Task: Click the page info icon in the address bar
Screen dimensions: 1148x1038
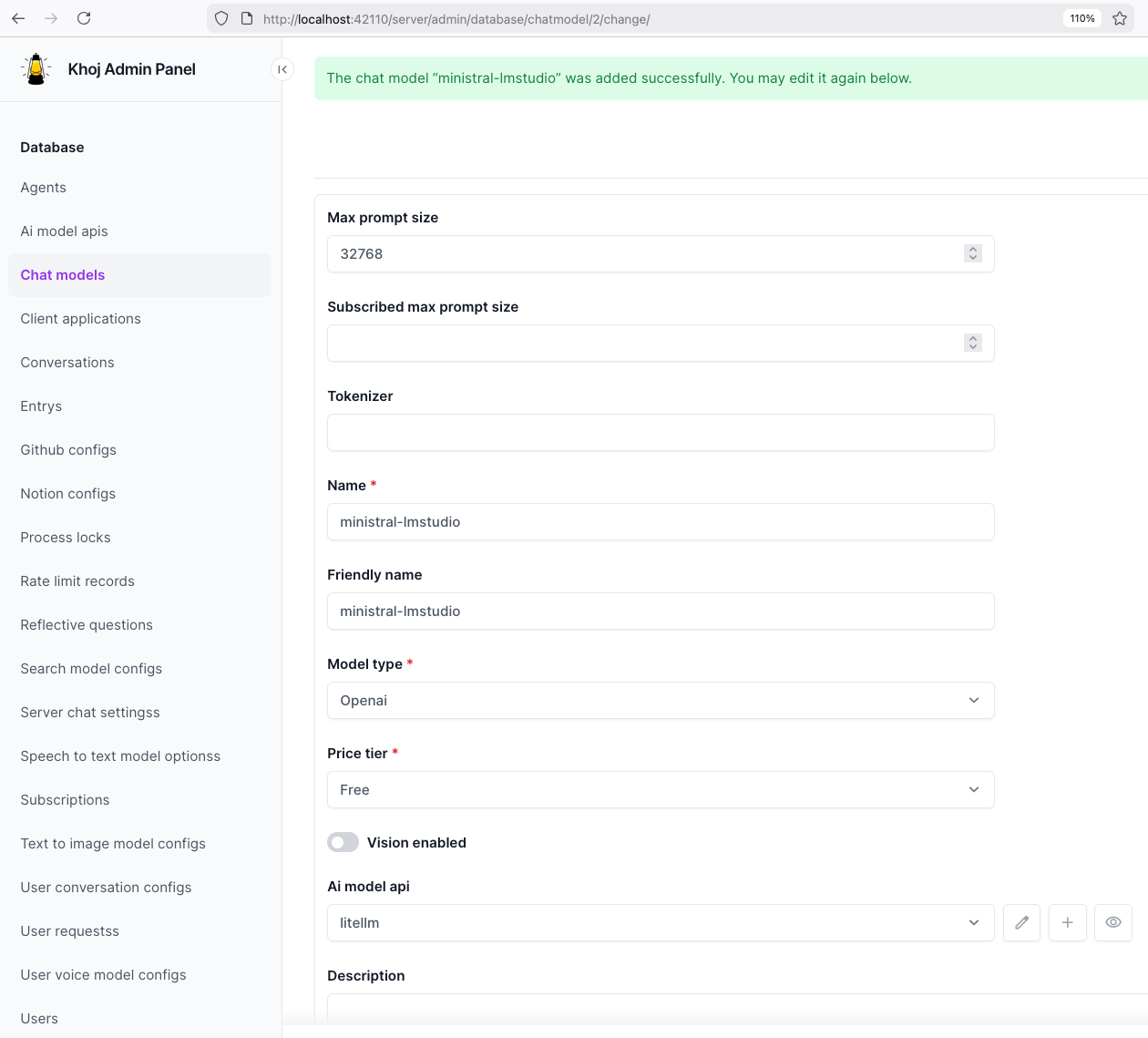Action: click(246, 18)
